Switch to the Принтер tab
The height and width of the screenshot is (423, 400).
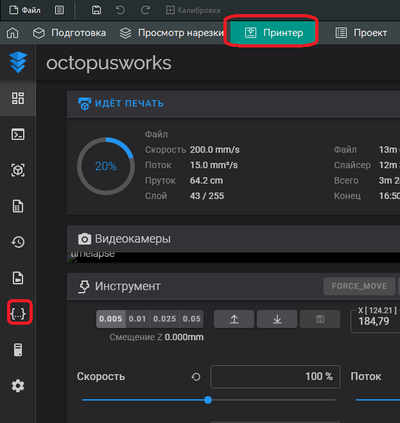pyautogui.click(x=273, y=33)
